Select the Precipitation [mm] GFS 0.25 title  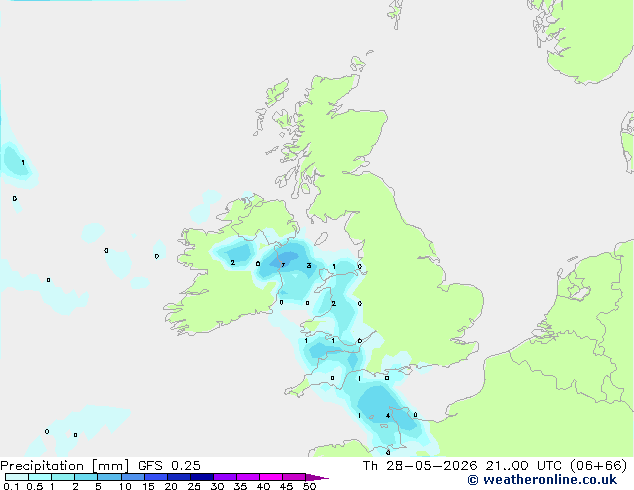(100, 465)
